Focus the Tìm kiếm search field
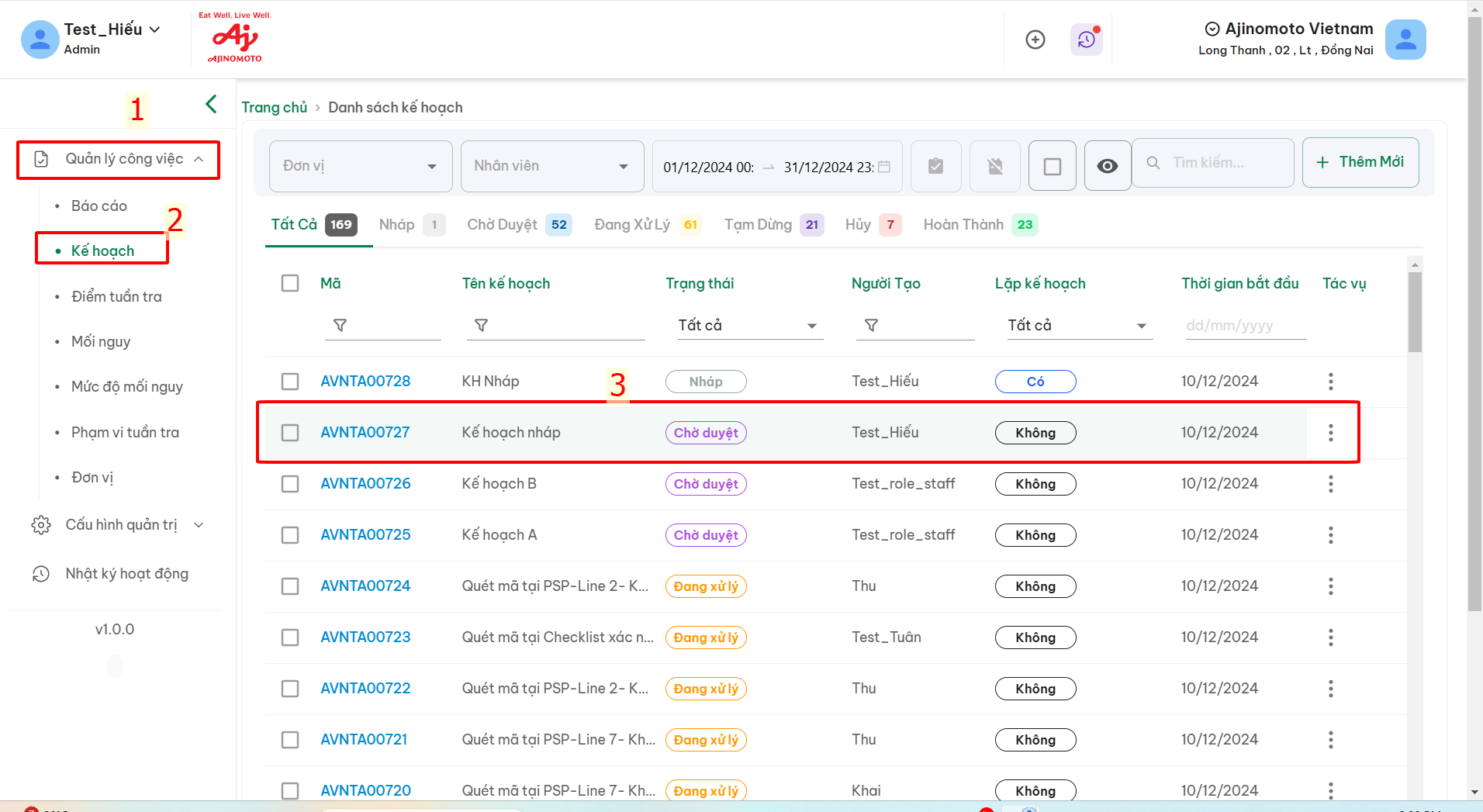 1213,163
